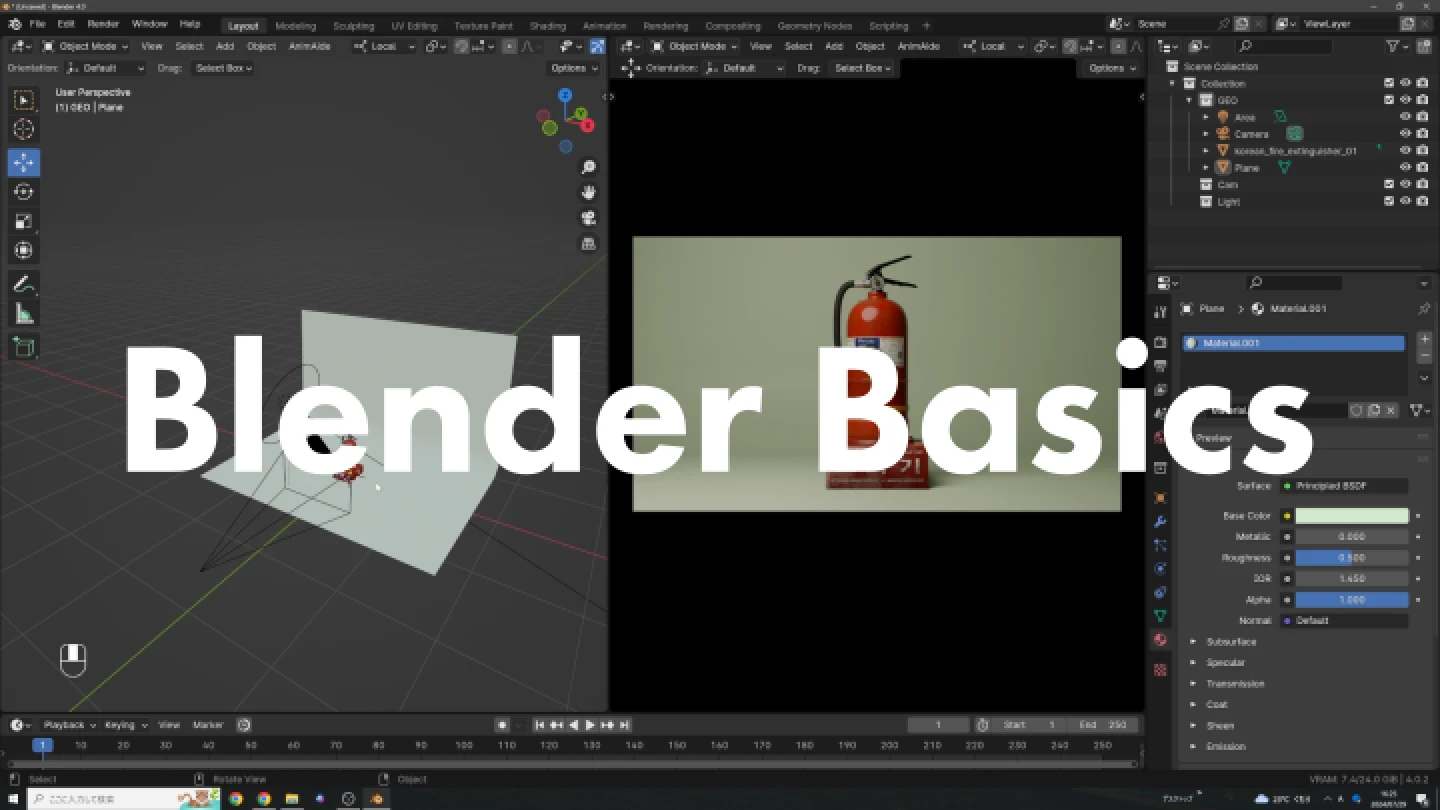Open Physics properties tab icon
The image size is (1440, 810).
coord(1160,569)
